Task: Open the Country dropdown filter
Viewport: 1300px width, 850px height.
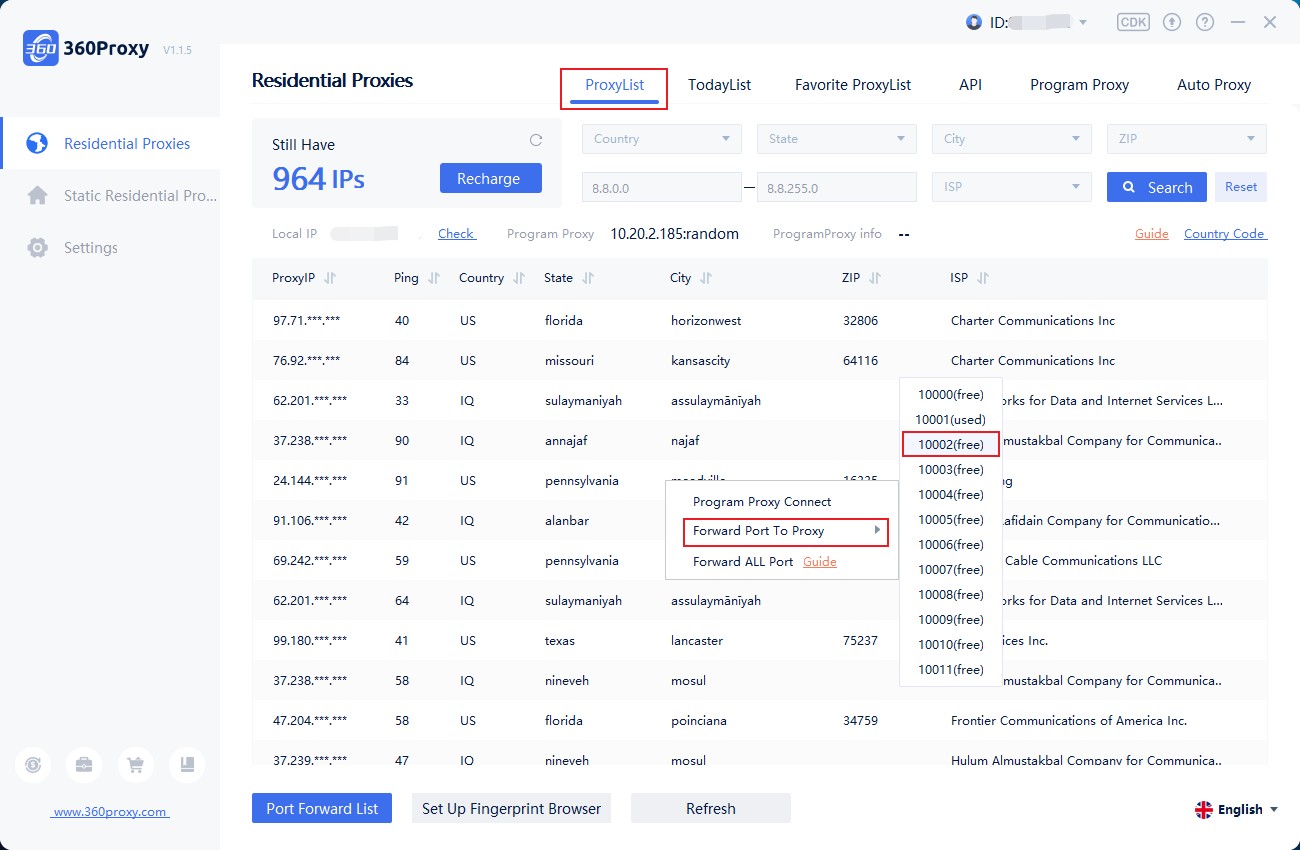Action: pyautogui.click(x=662, y=139)
